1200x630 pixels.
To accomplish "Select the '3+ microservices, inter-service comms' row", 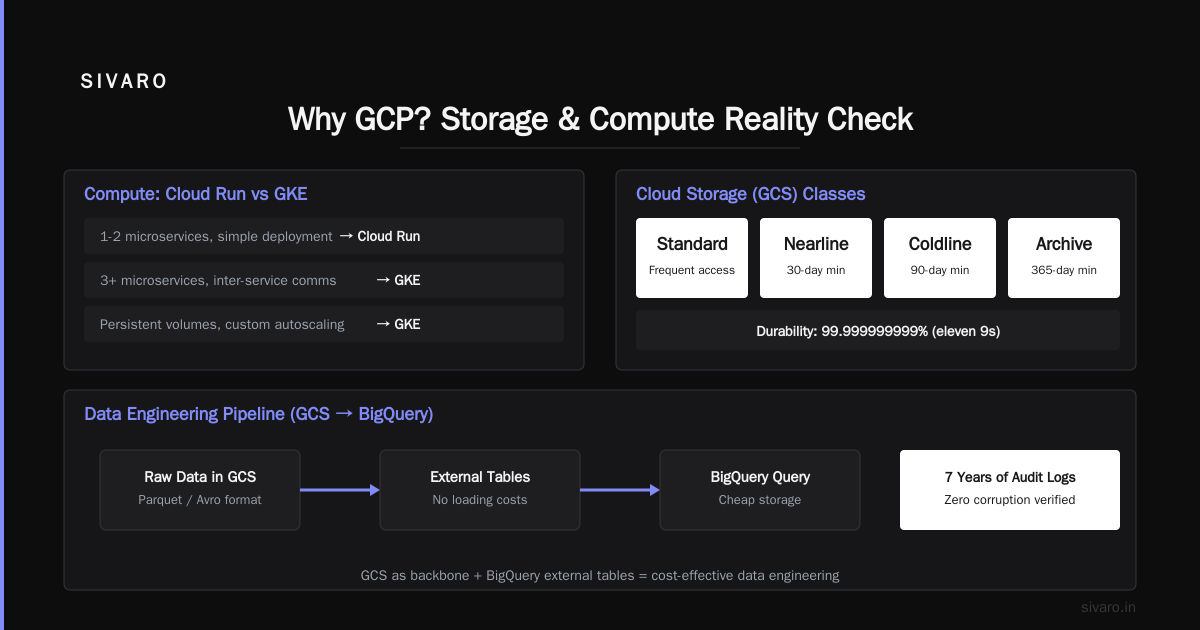I will (324, 280).
